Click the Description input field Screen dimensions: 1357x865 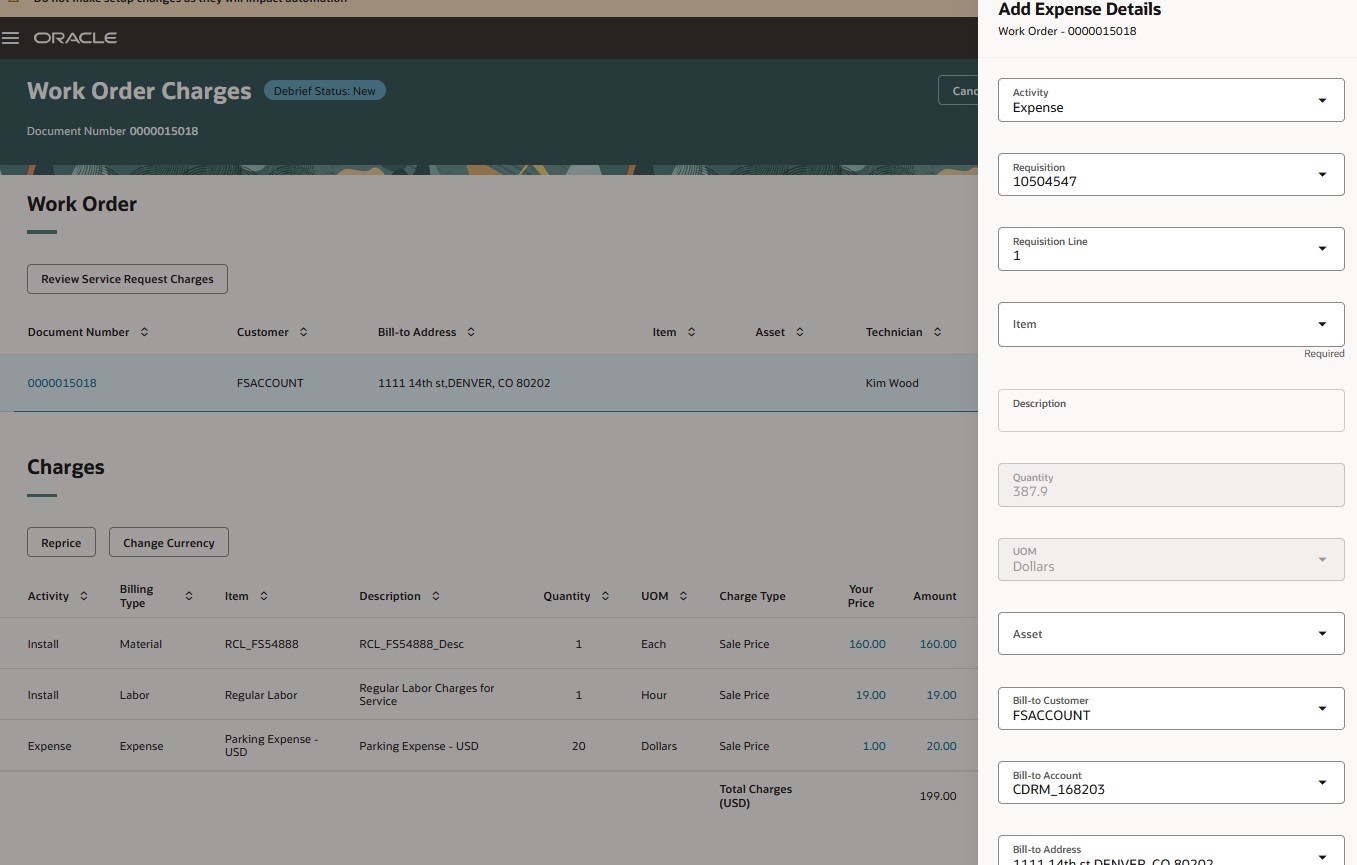[x=1170, y=413]
